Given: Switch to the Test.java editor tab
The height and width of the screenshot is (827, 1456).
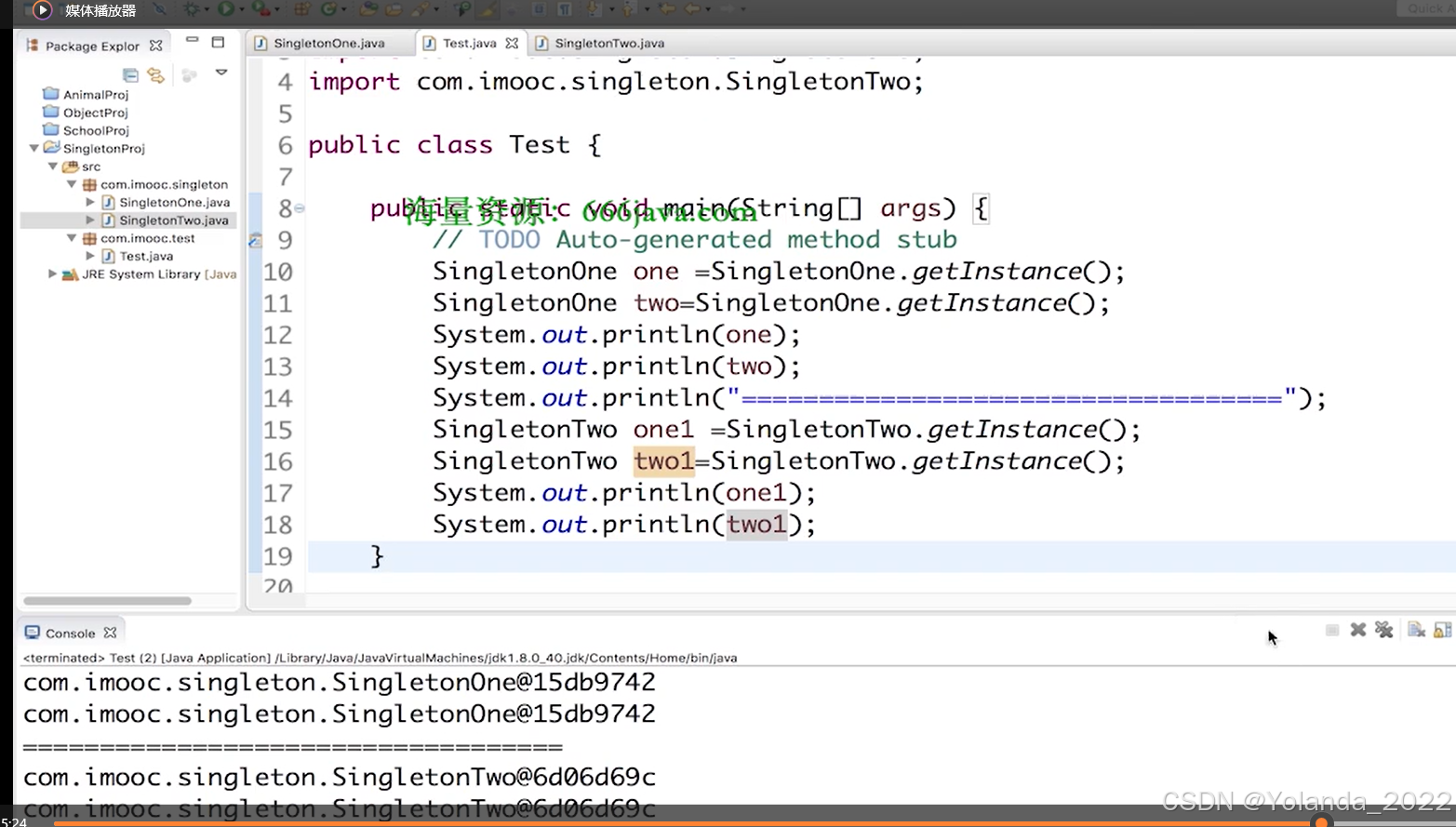Looking at the screenshot, I should coord(469,44).
